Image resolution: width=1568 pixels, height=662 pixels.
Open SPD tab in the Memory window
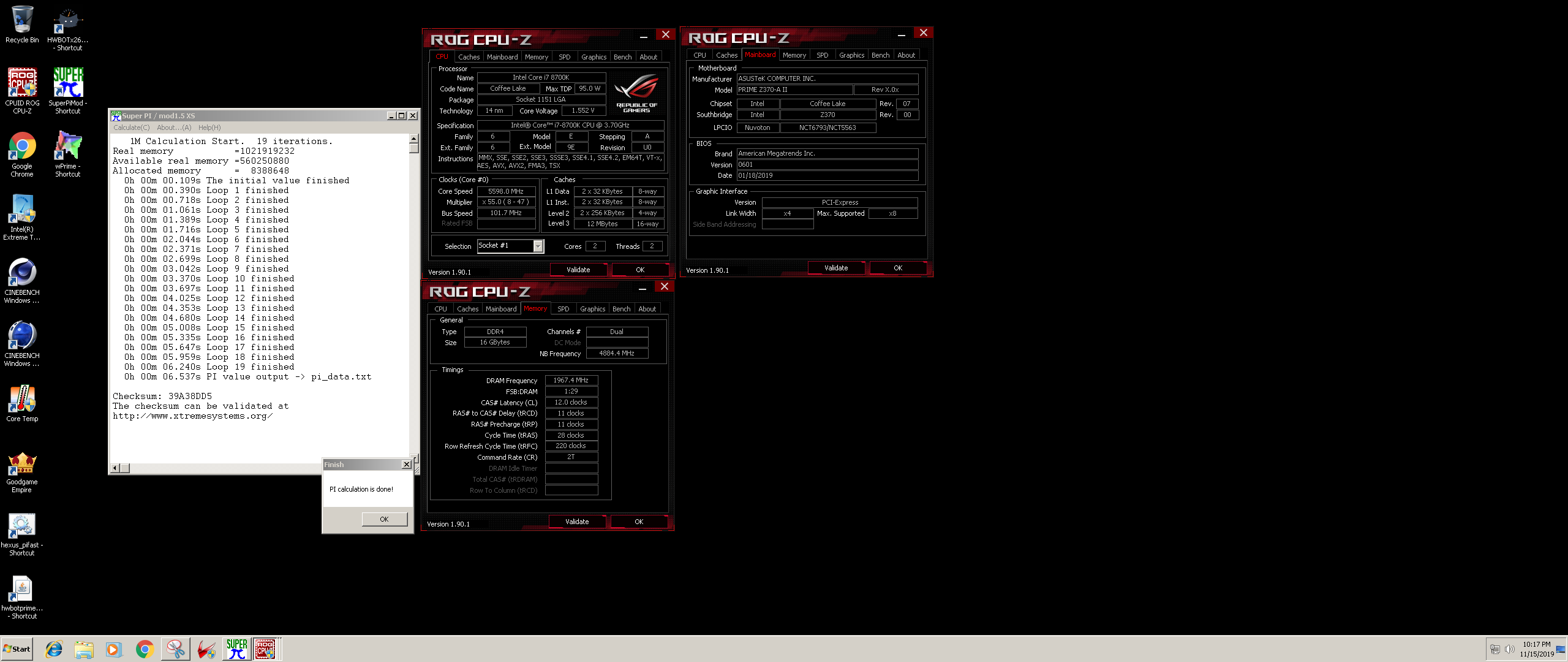563,309
